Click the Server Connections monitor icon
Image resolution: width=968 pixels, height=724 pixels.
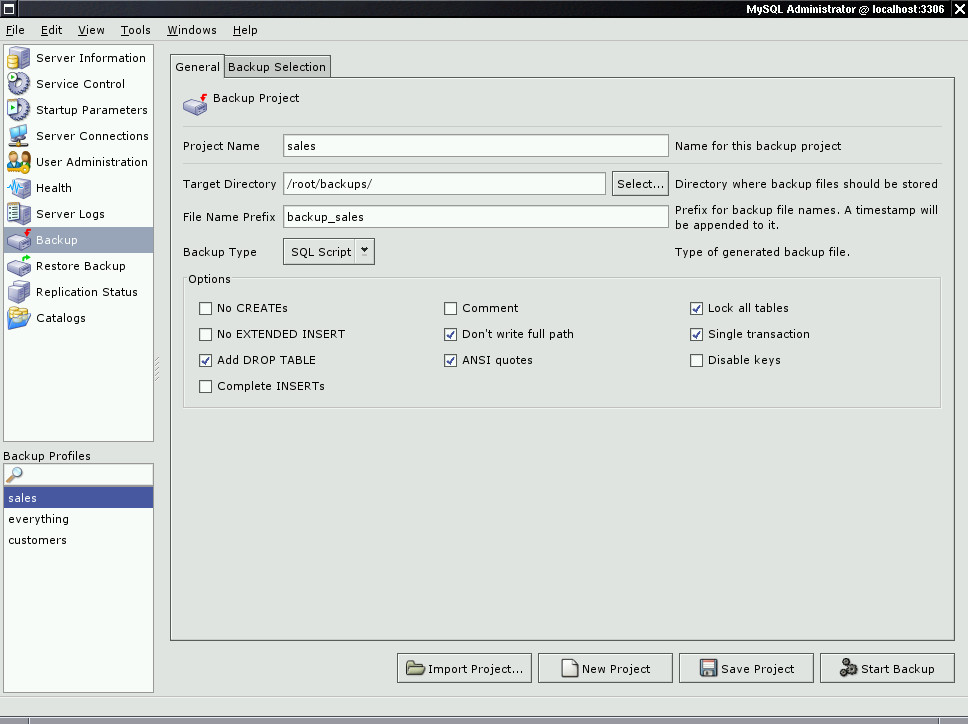tap(19, 135)
